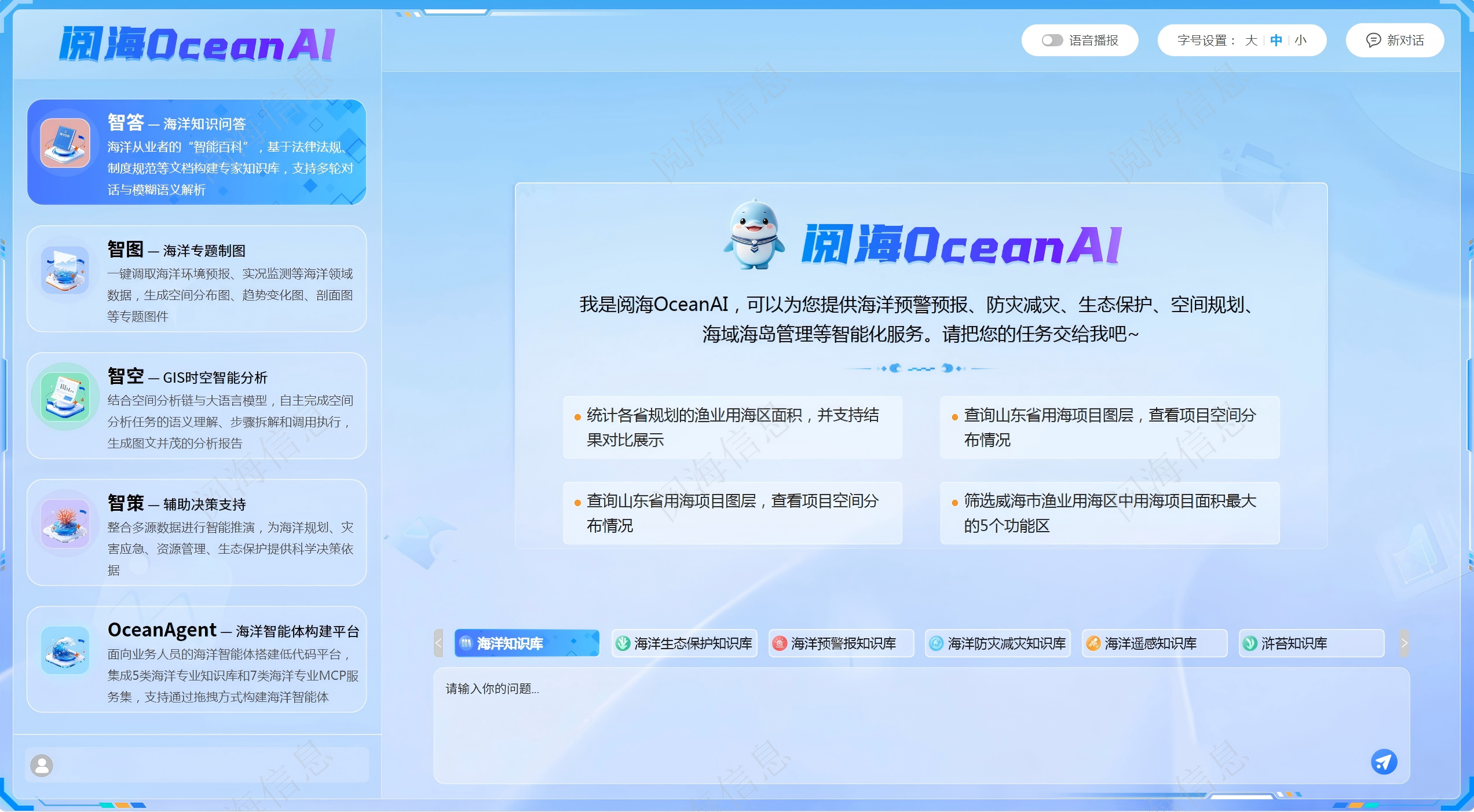Select the 海洋知识库 tab

pyautogui.click(x=527, y=643)
